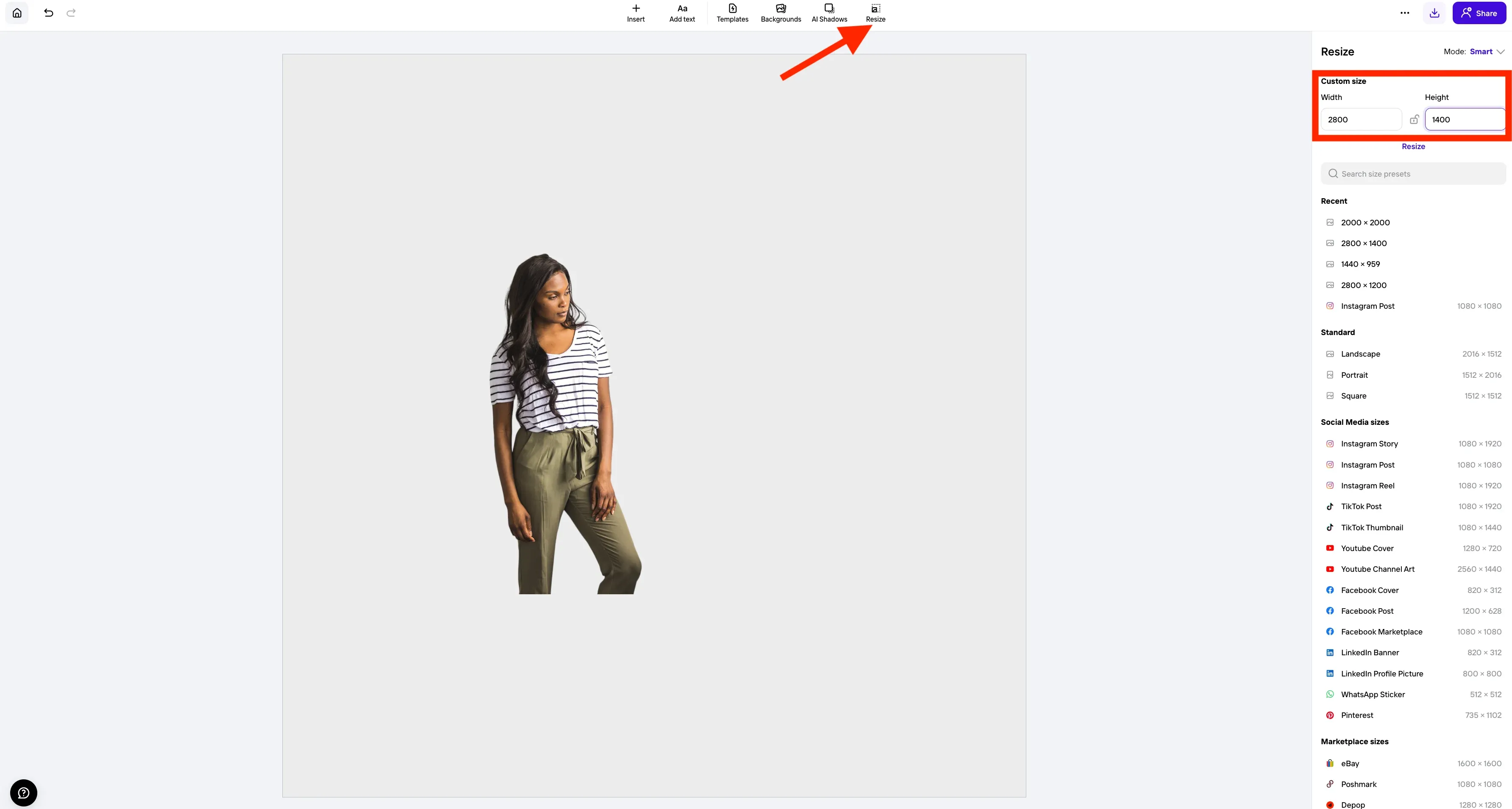
Task: Select the Facebook Marketplace preset
Action: [x=1413, y=632]
